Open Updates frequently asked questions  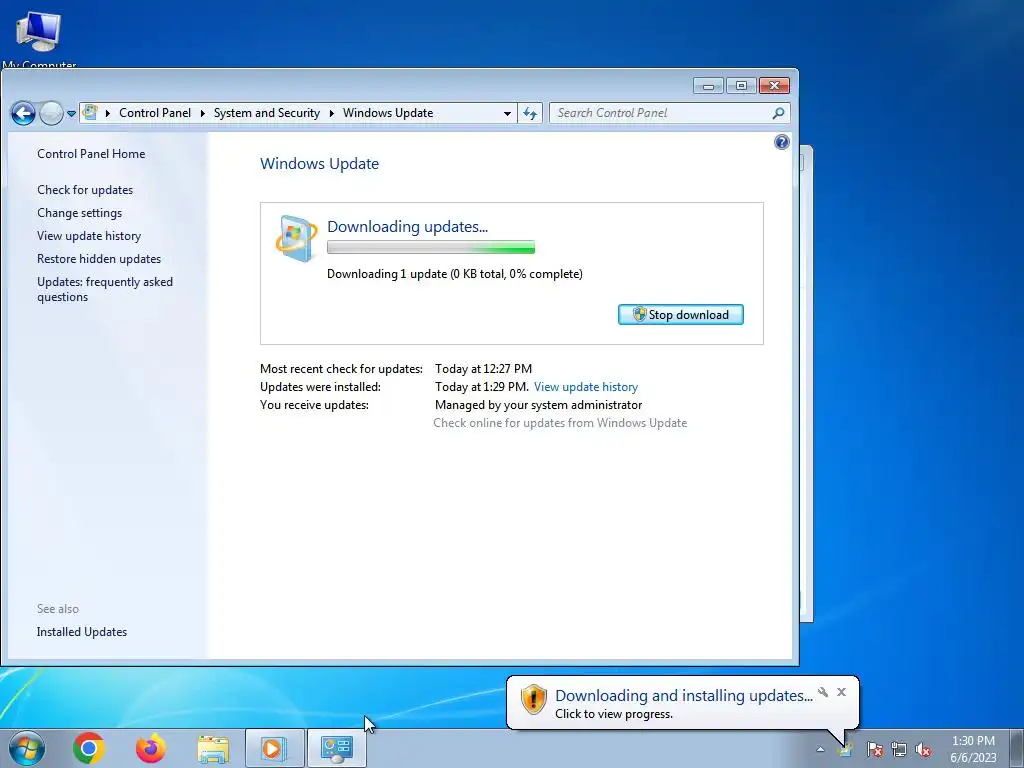(105, 289)
